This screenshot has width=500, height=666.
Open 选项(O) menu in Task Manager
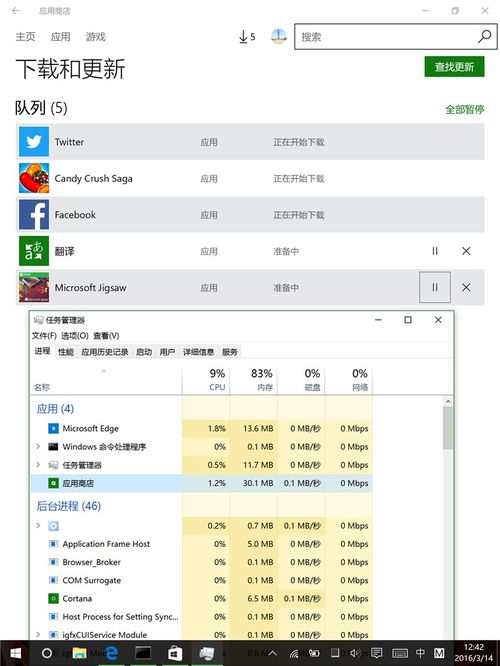(x=75, y=336)
